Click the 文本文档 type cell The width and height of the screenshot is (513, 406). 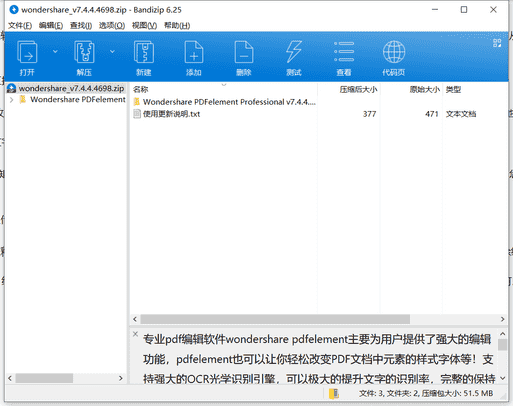click(461, 114)
